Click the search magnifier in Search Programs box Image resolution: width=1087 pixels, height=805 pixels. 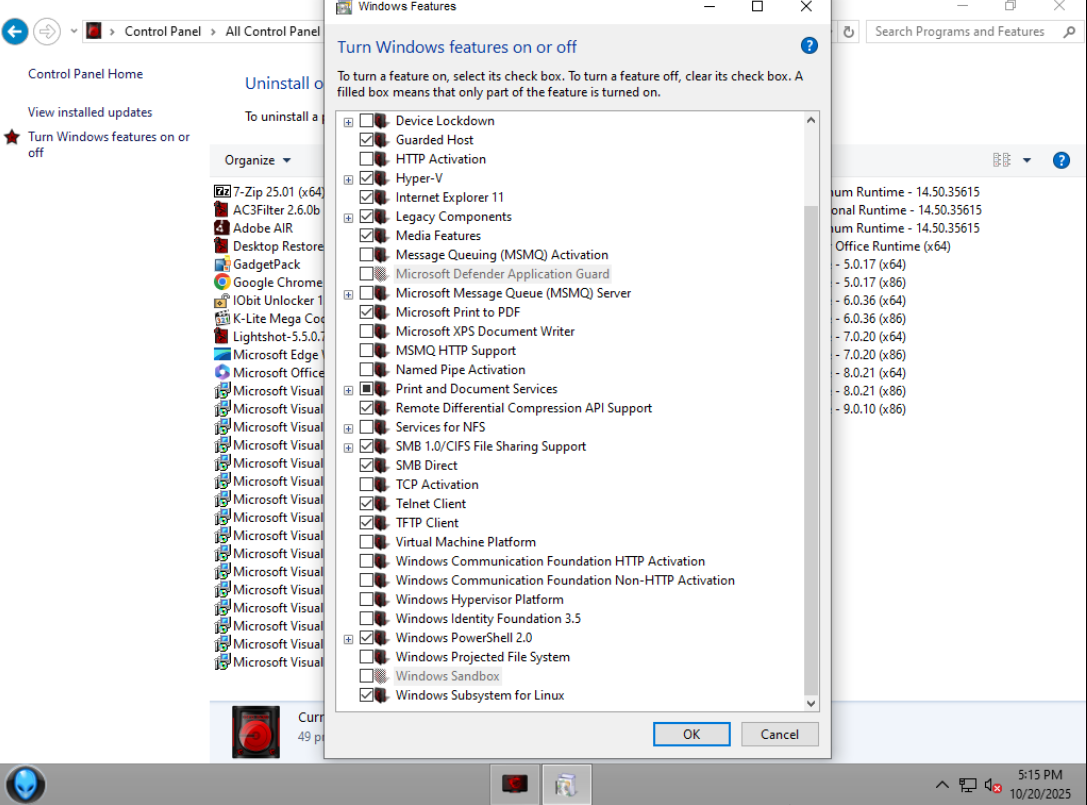(x=1069, y=32)
